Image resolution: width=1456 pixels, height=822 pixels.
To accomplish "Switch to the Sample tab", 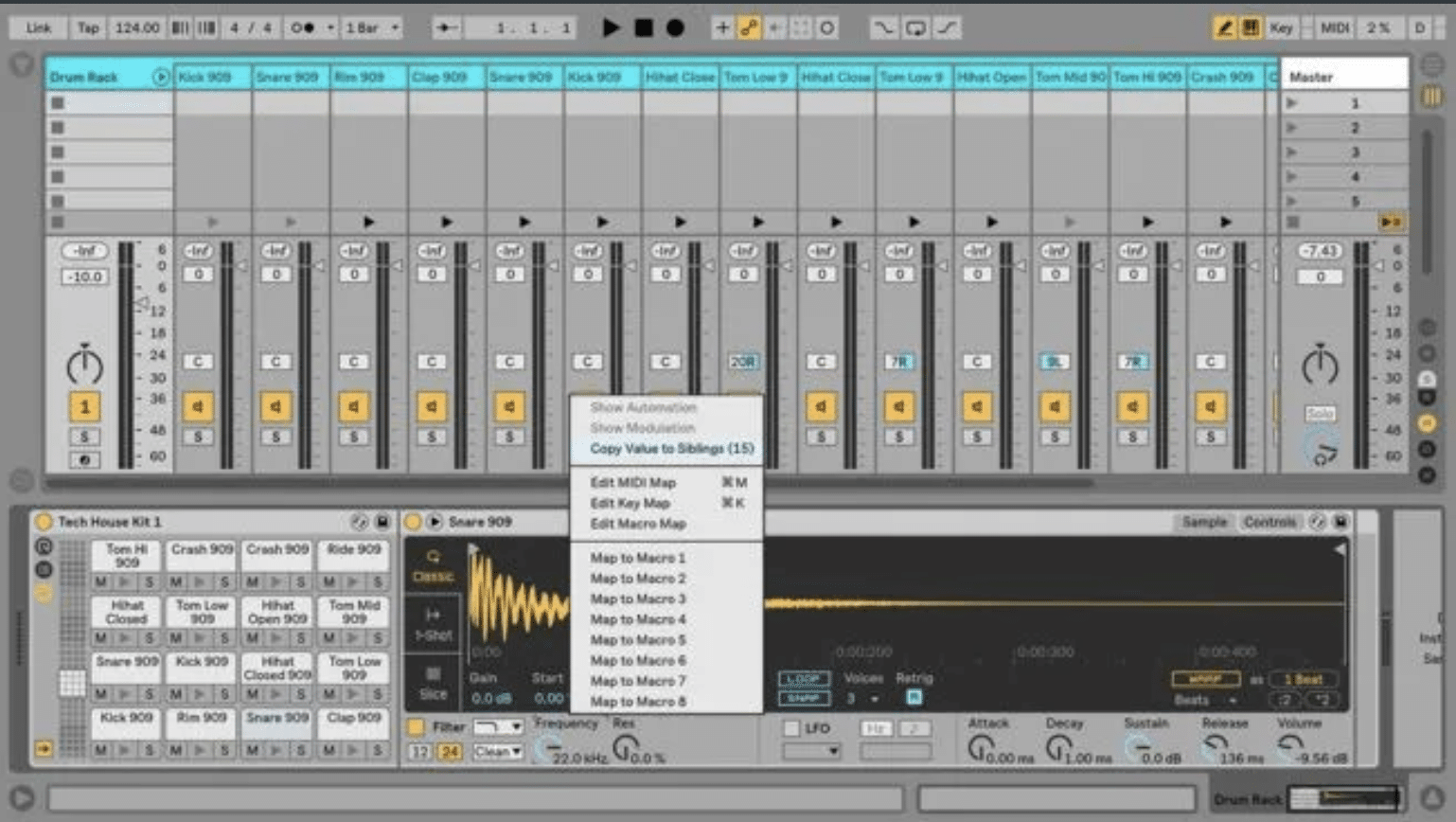I will coord(1203,522).
